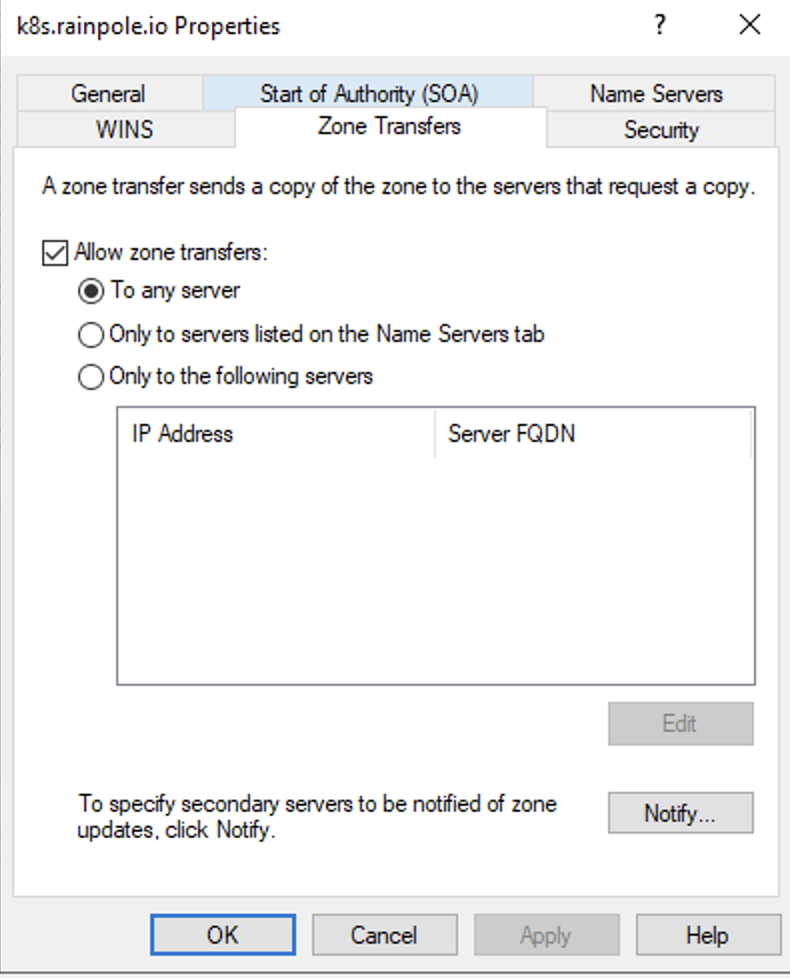Open the Security tab
Screen dimensions: 790x978
click(661, 130)
